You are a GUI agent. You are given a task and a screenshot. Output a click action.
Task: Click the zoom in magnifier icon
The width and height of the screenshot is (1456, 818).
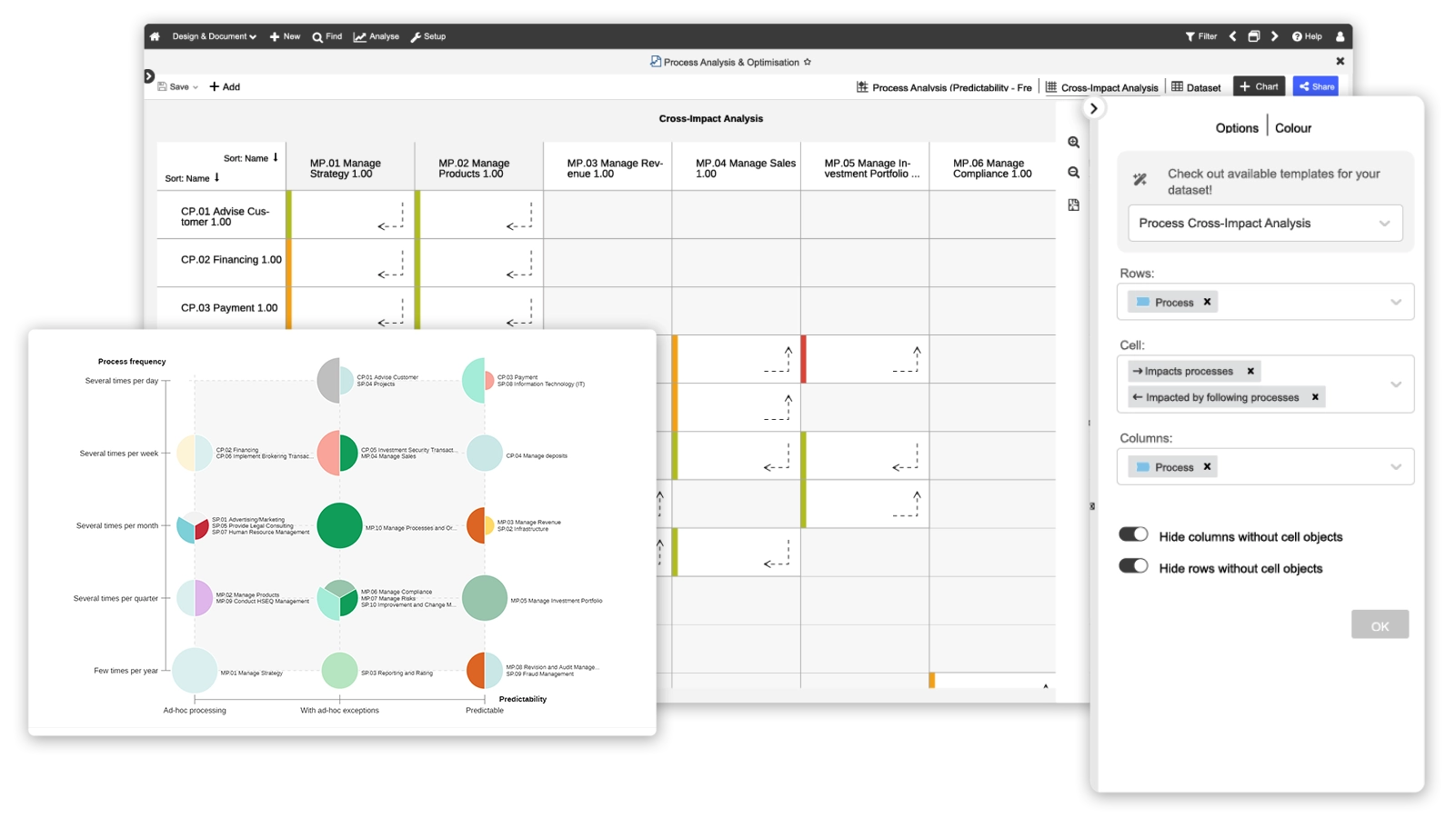point(1074,143)
